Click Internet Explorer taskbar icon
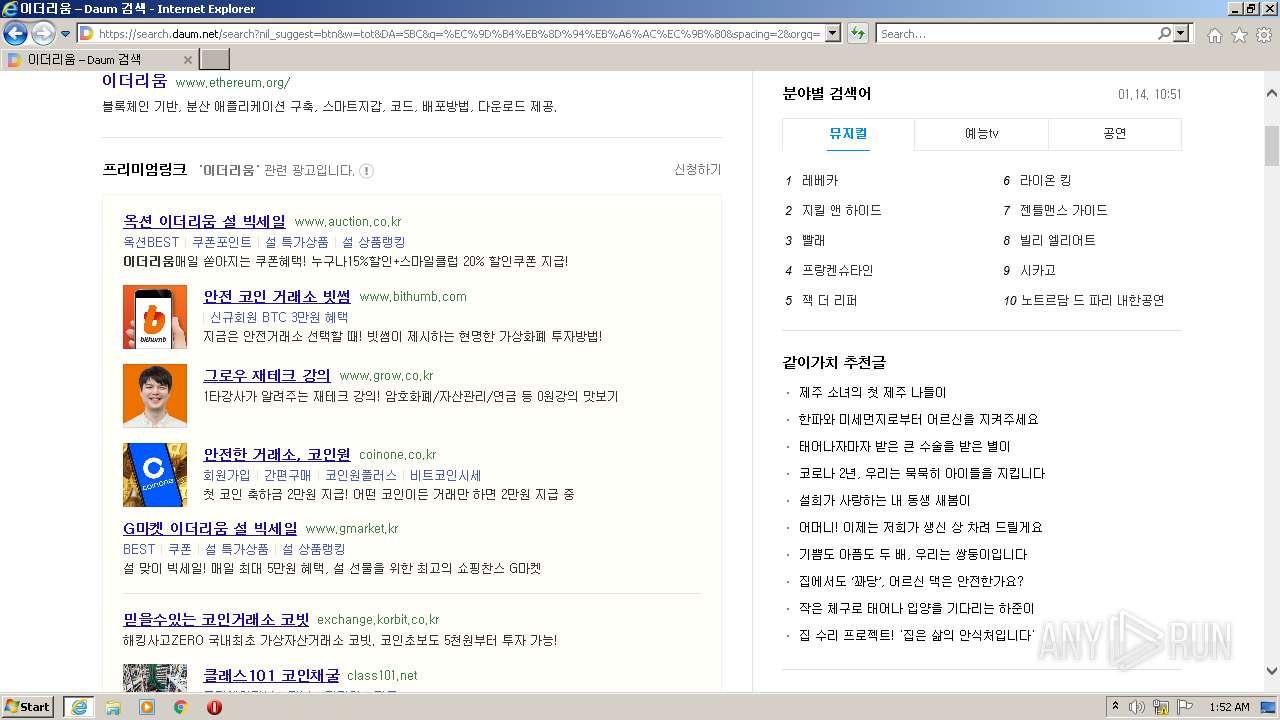 coord(79,707)
